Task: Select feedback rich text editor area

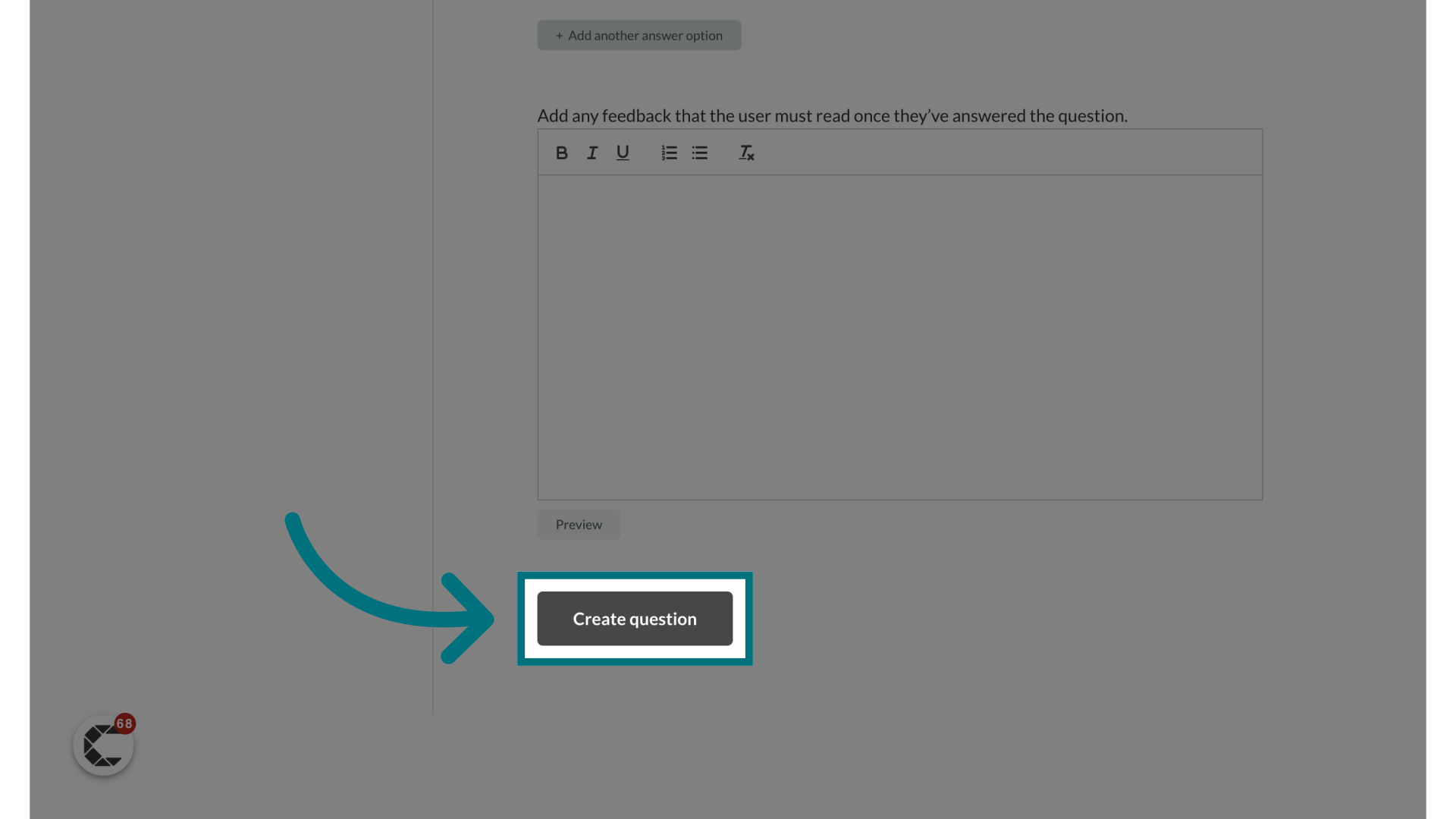Action: [900, 337]
